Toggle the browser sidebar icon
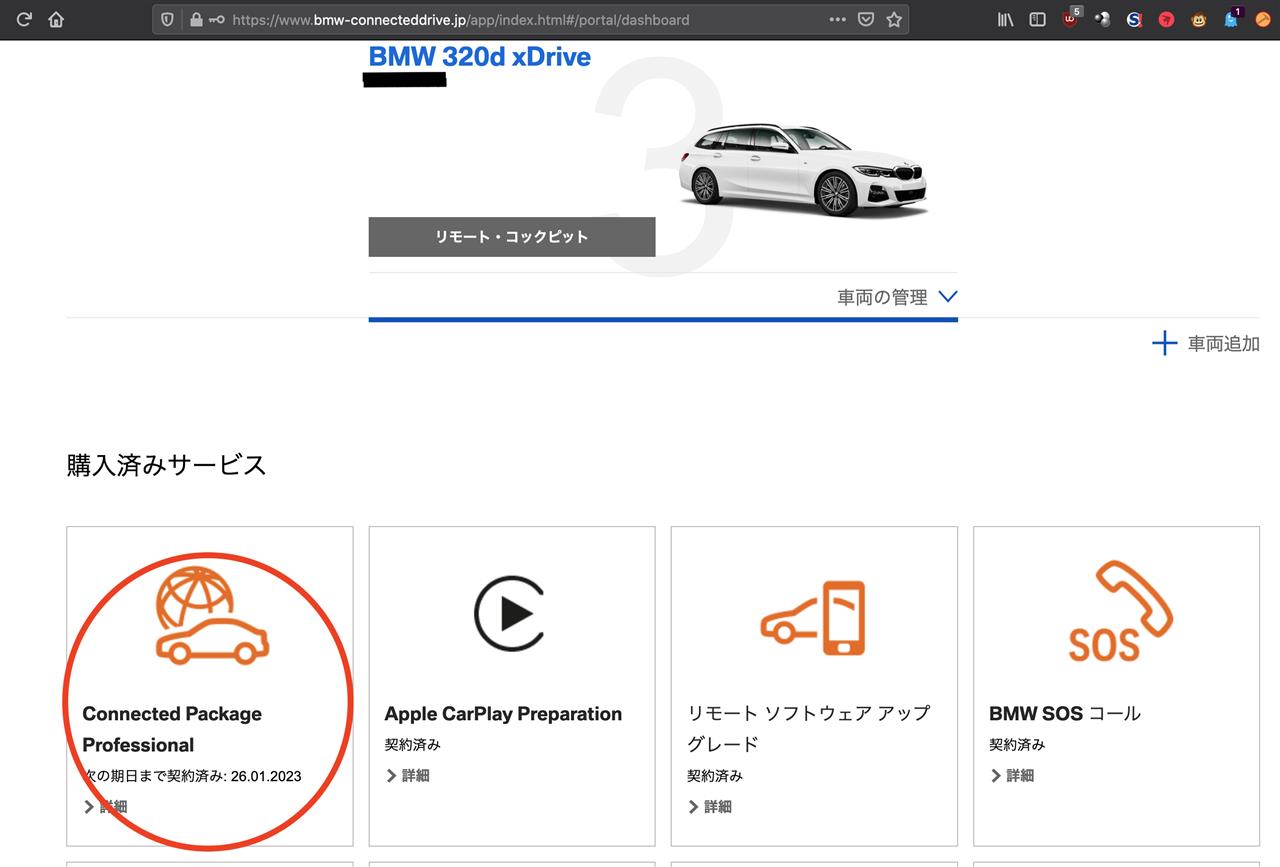The image size is (1280, 867). (x=1038, y=19)
